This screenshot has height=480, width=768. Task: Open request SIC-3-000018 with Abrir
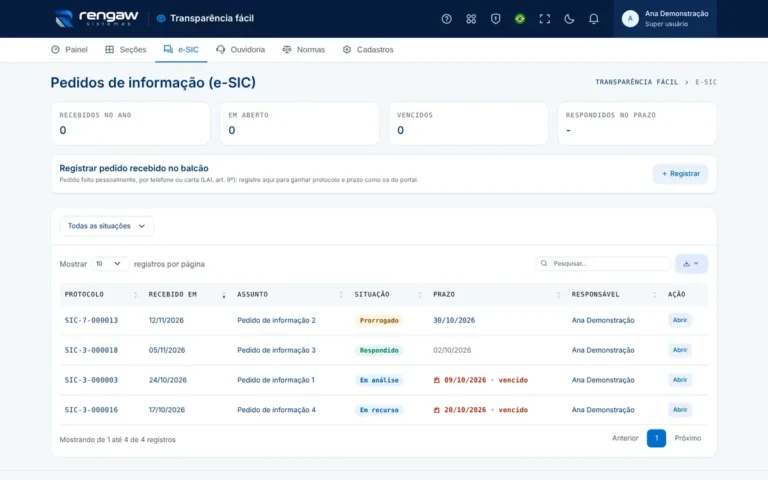(680, 350)
